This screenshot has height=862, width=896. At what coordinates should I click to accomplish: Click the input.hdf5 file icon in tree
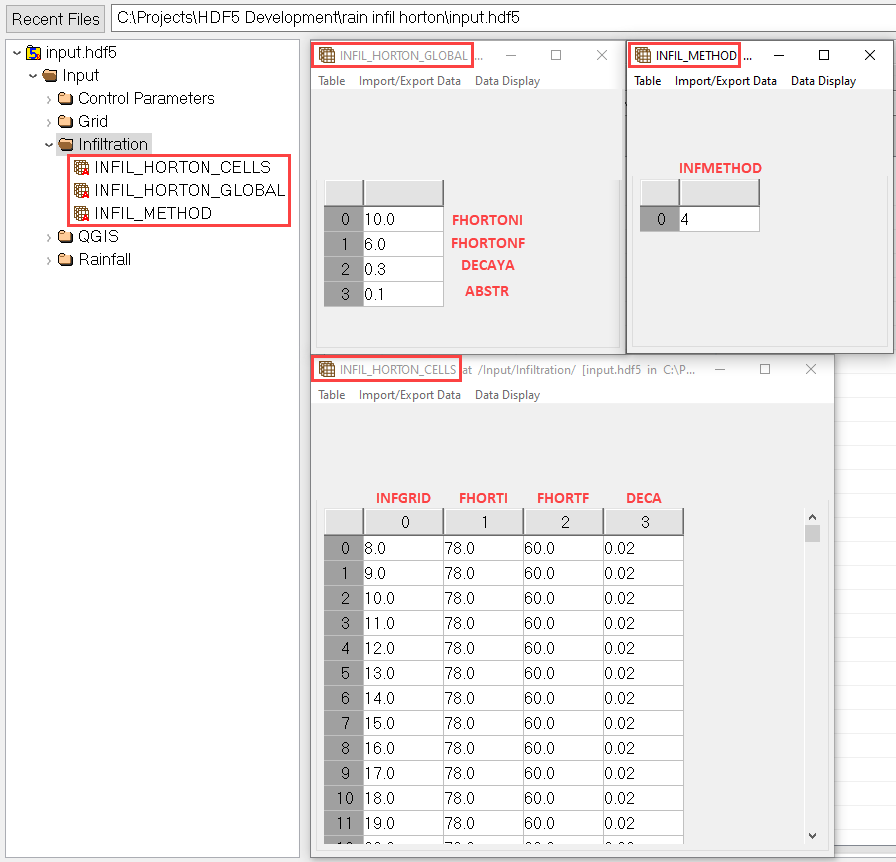[x=33, y=52]
